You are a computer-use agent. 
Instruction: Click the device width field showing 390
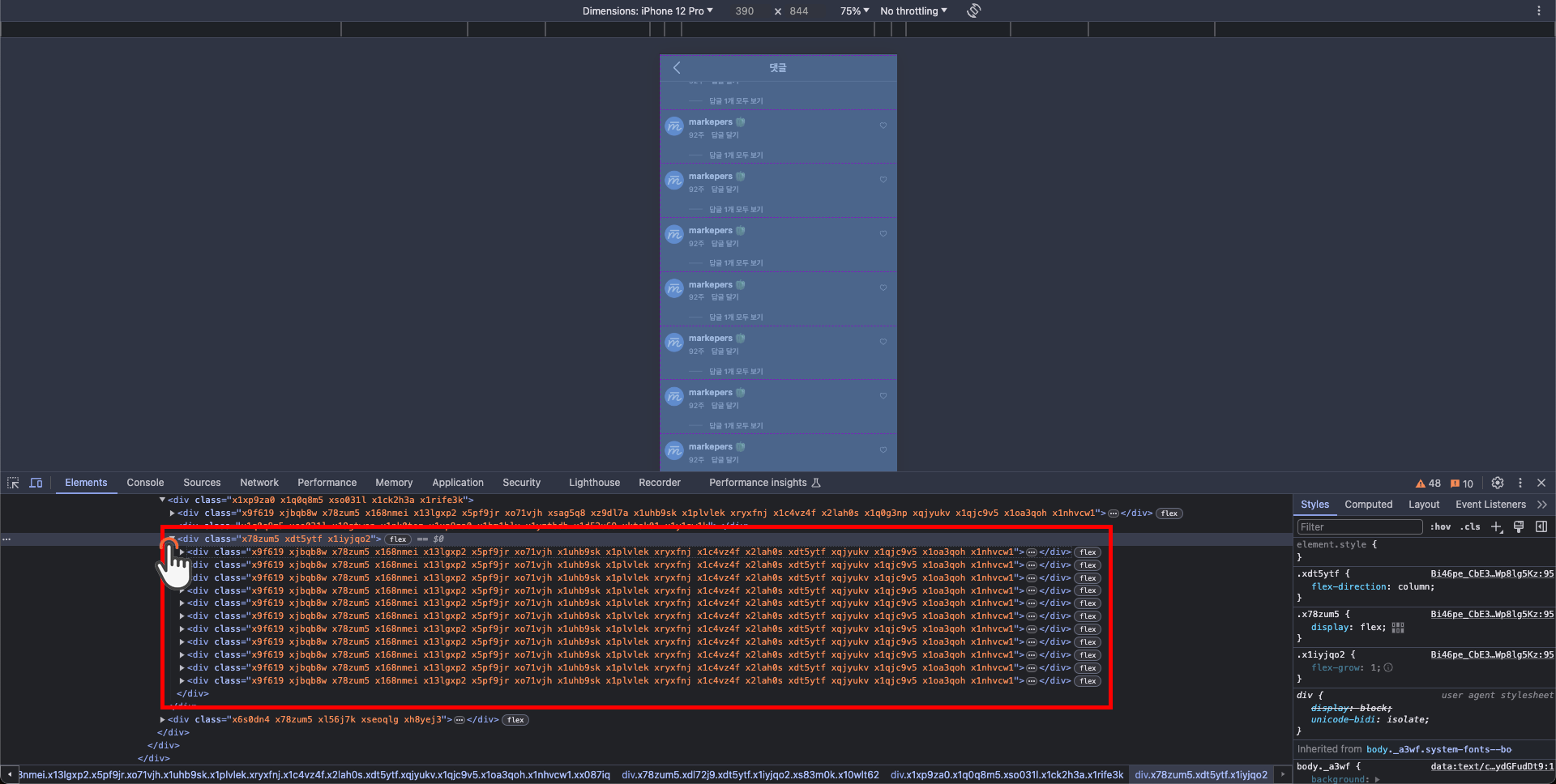[745, 11]
